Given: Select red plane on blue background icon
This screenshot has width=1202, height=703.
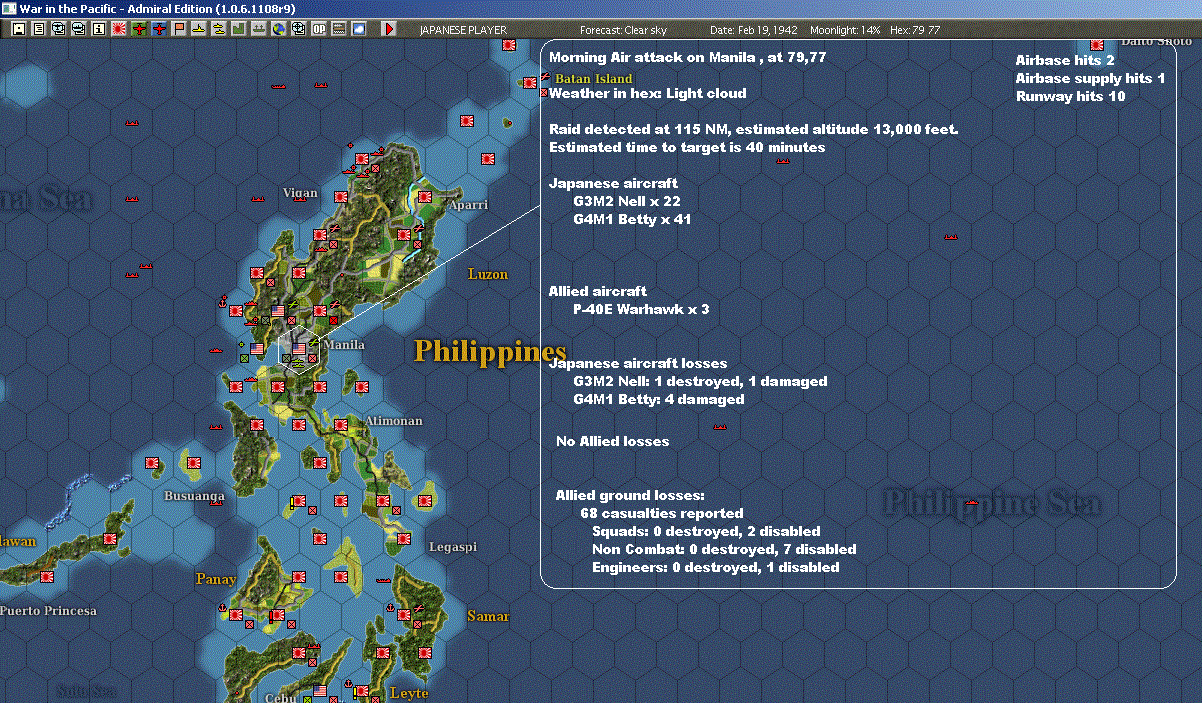Looking at the screenshot, I should tap(159, 30).
